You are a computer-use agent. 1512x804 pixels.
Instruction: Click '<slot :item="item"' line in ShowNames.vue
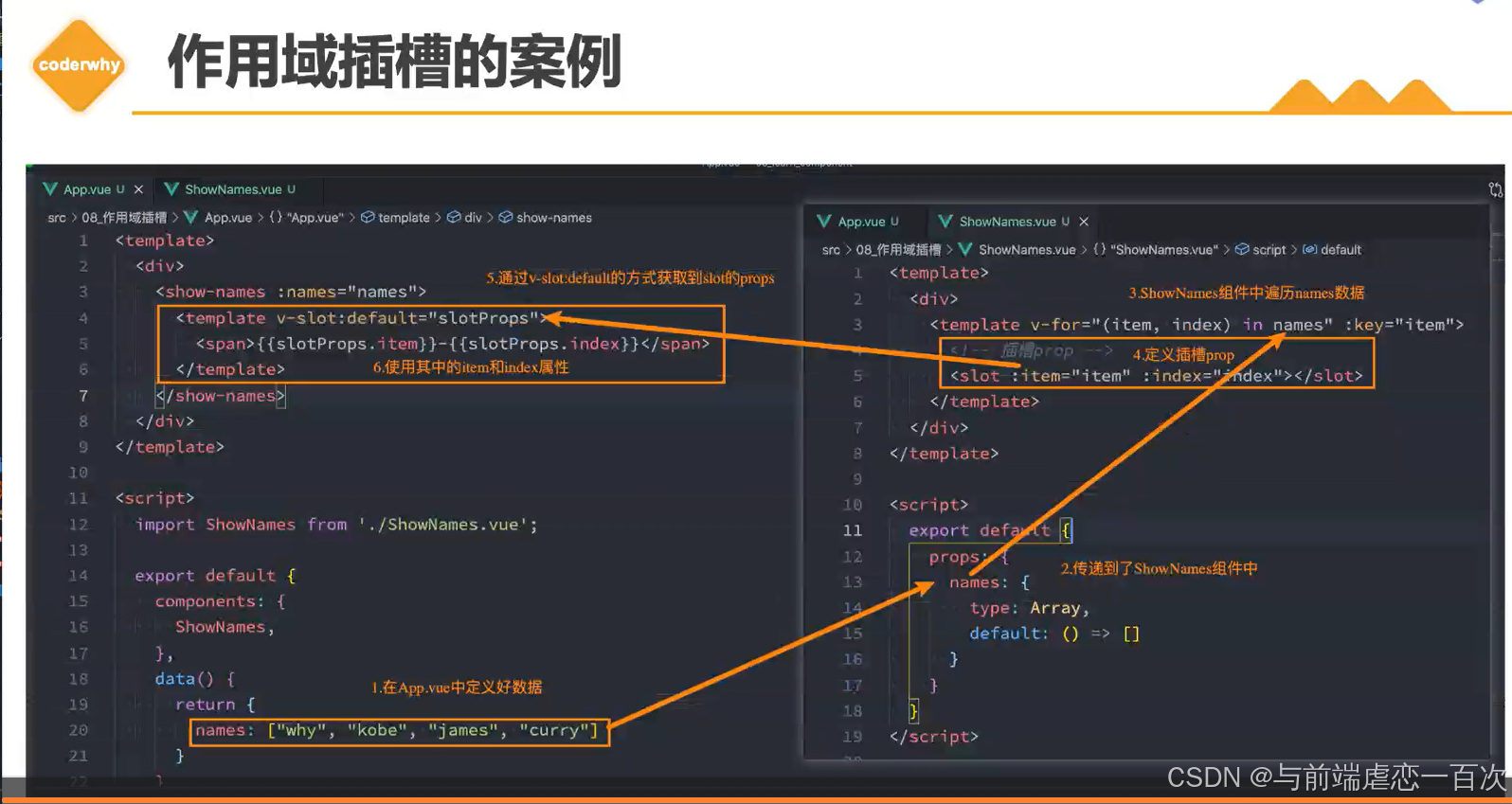click(1157, 376)
